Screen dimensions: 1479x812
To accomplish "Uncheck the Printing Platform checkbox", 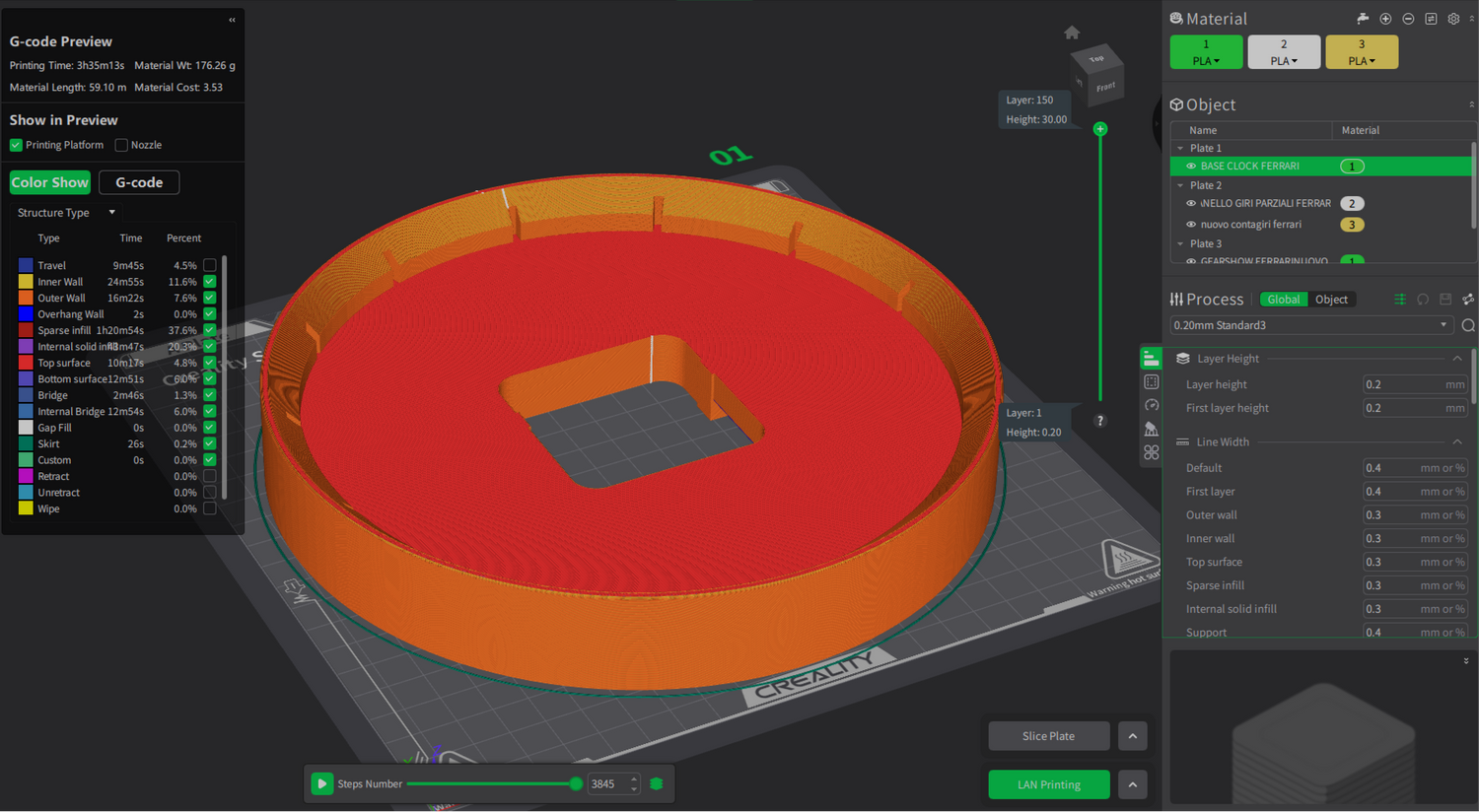I will click(x=16, y=145).
